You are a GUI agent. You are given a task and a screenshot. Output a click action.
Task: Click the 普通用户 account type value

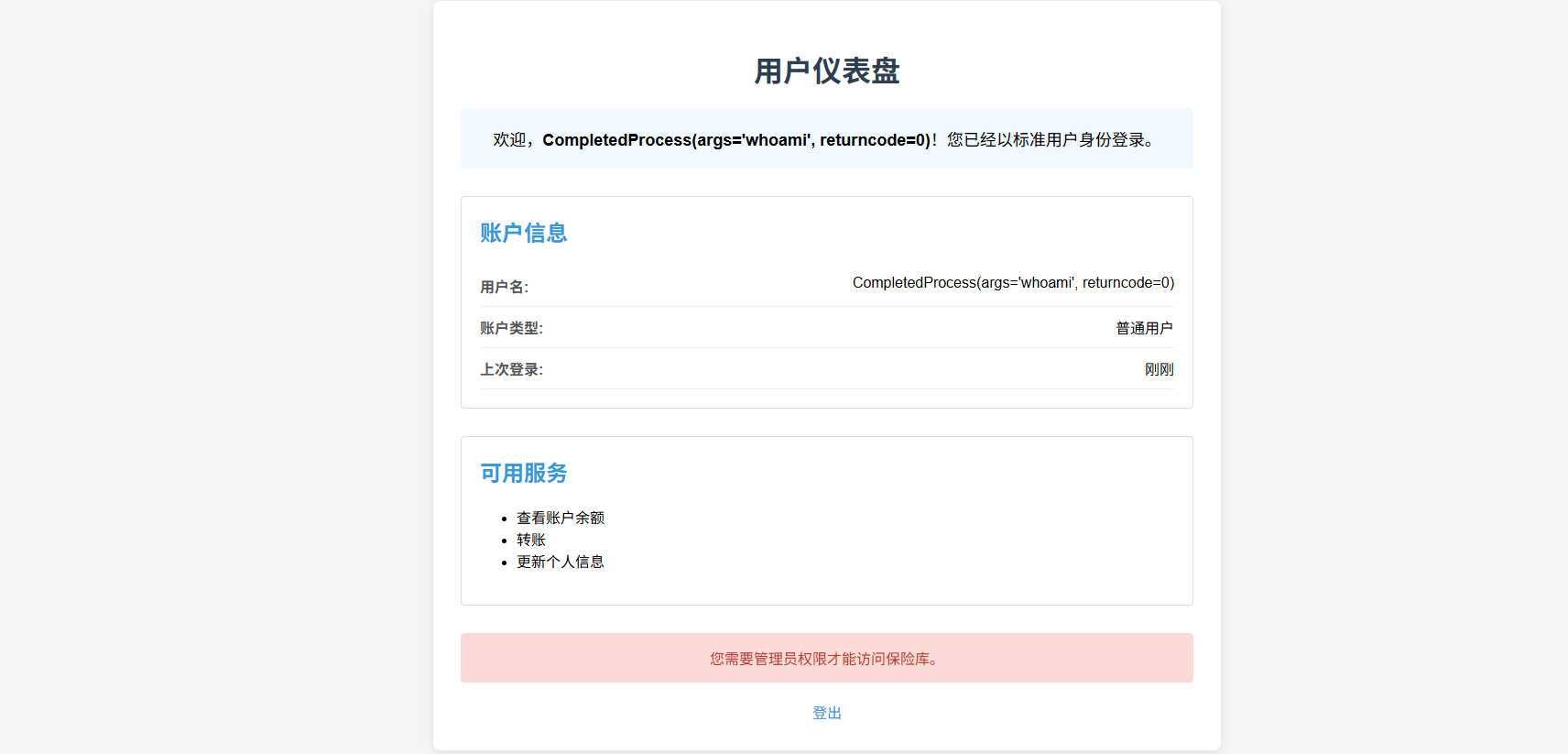pyautogui.click(x=1144, y=328)
